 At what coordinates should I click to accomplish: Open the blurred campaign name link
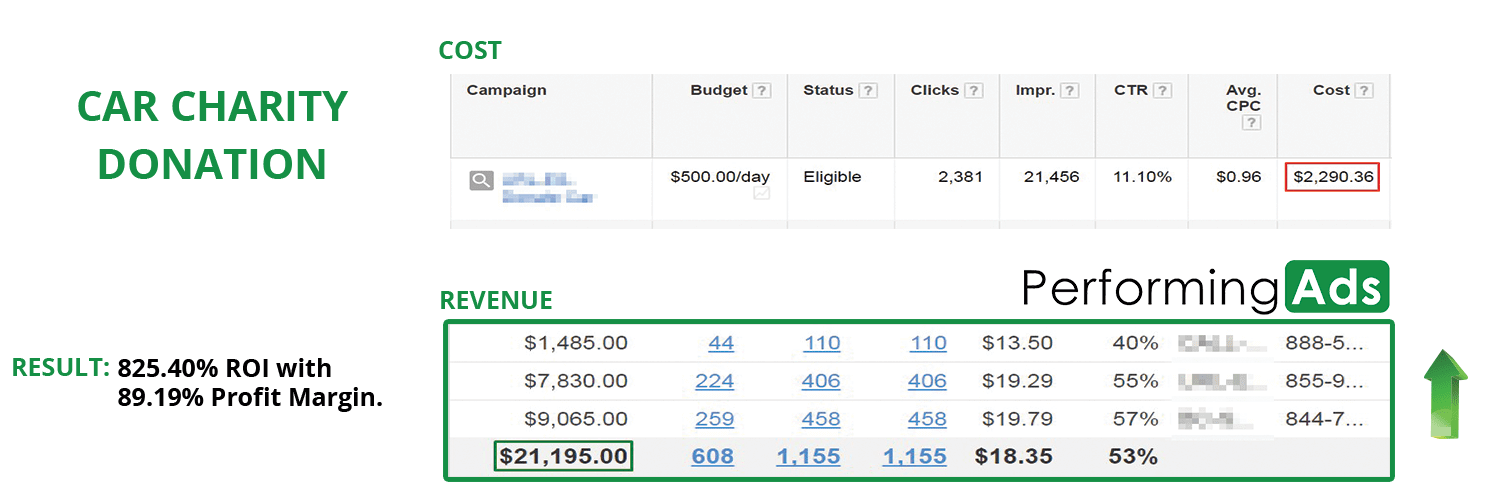pyautogui.click(x=548, y=188)
